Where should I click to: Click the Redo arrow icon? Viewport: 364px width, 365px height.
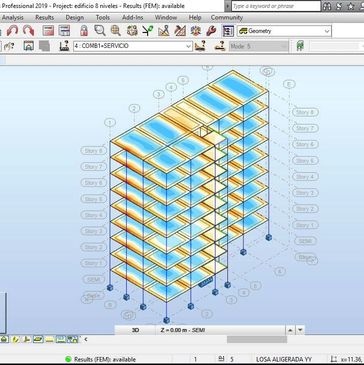(x=29, y=31)
